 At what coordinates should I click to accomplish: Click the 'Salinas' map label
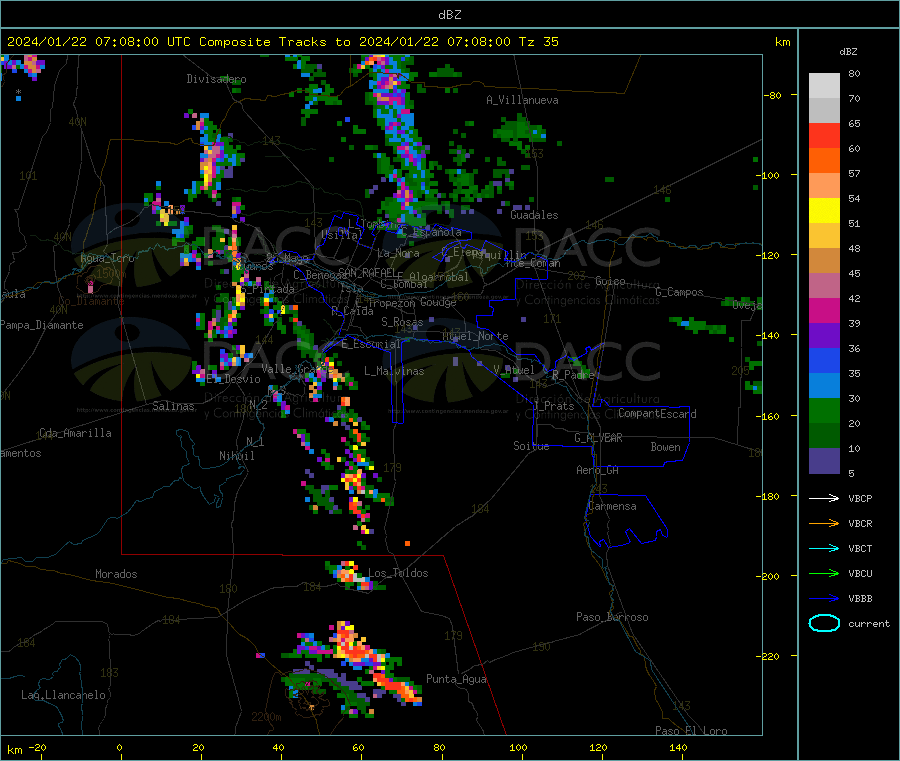173,406
